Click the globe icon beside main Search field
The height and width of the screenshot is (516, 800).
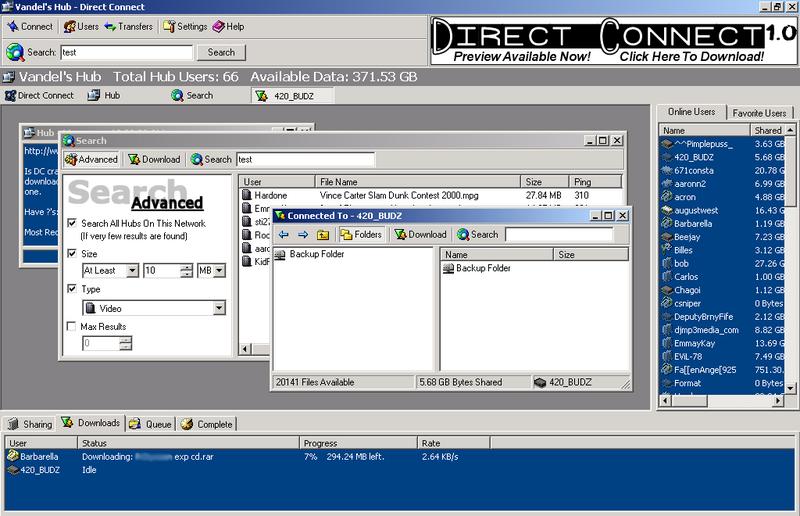click(15, 52)
